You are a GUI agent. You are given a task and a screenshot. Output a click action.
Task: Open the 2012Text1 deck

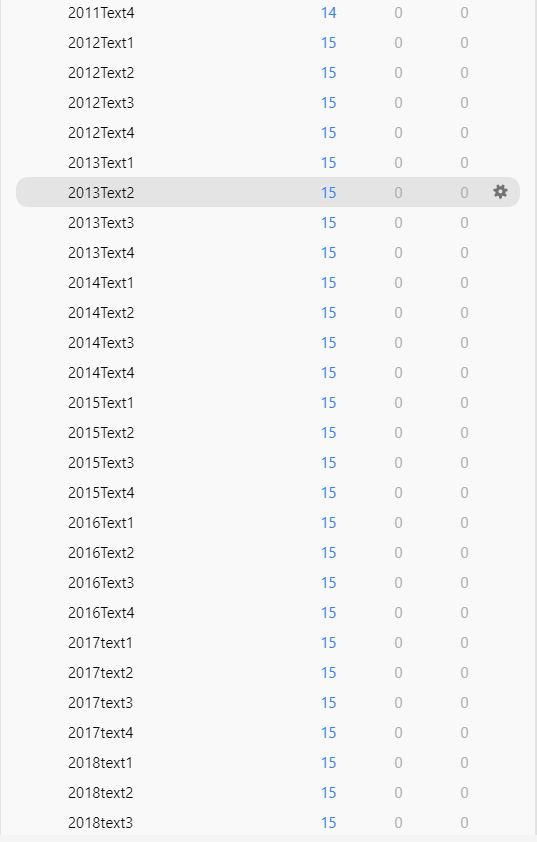pos(101,43)
